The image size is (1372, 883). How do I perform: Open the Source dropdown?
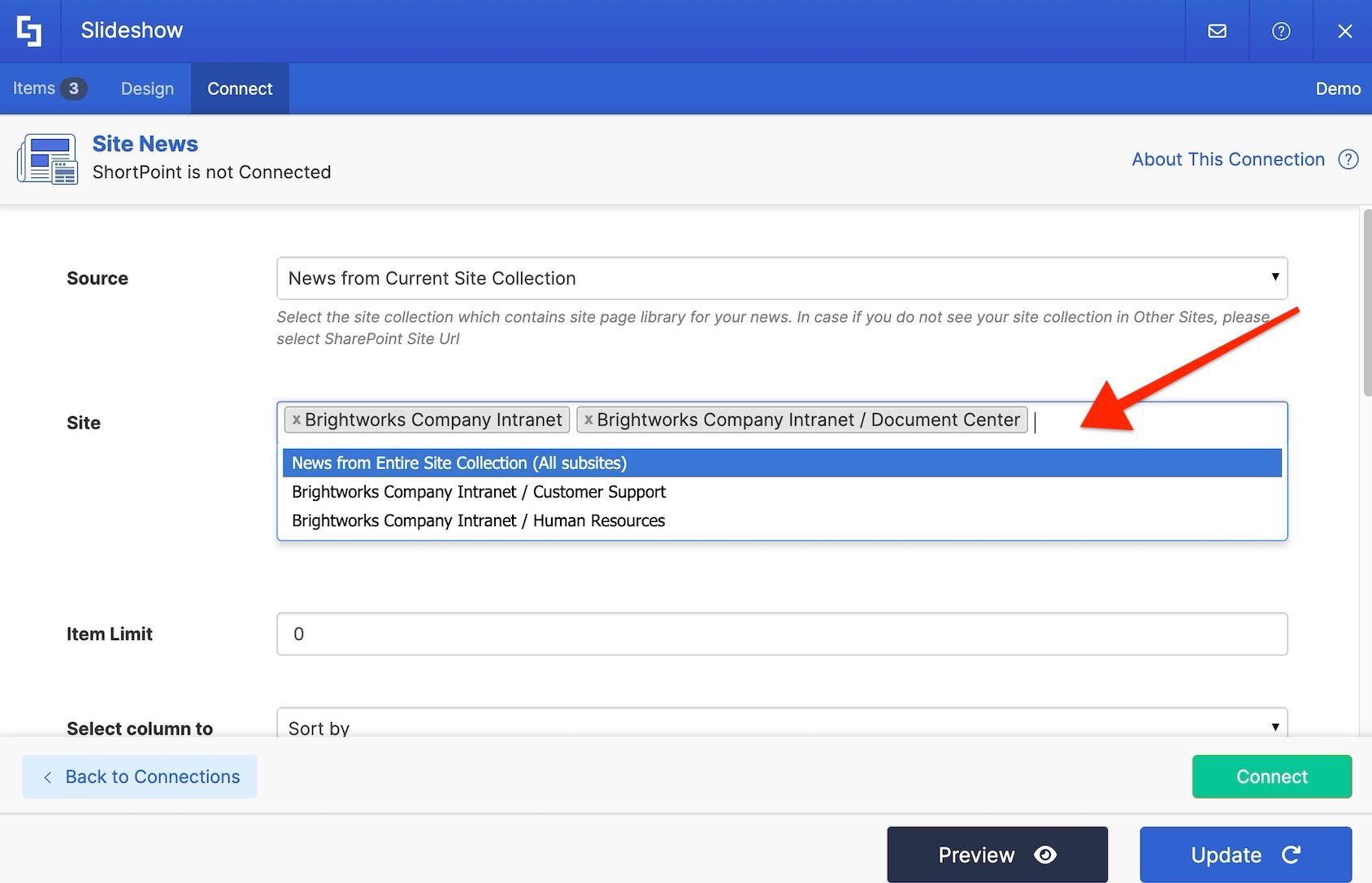coord(782,278)
